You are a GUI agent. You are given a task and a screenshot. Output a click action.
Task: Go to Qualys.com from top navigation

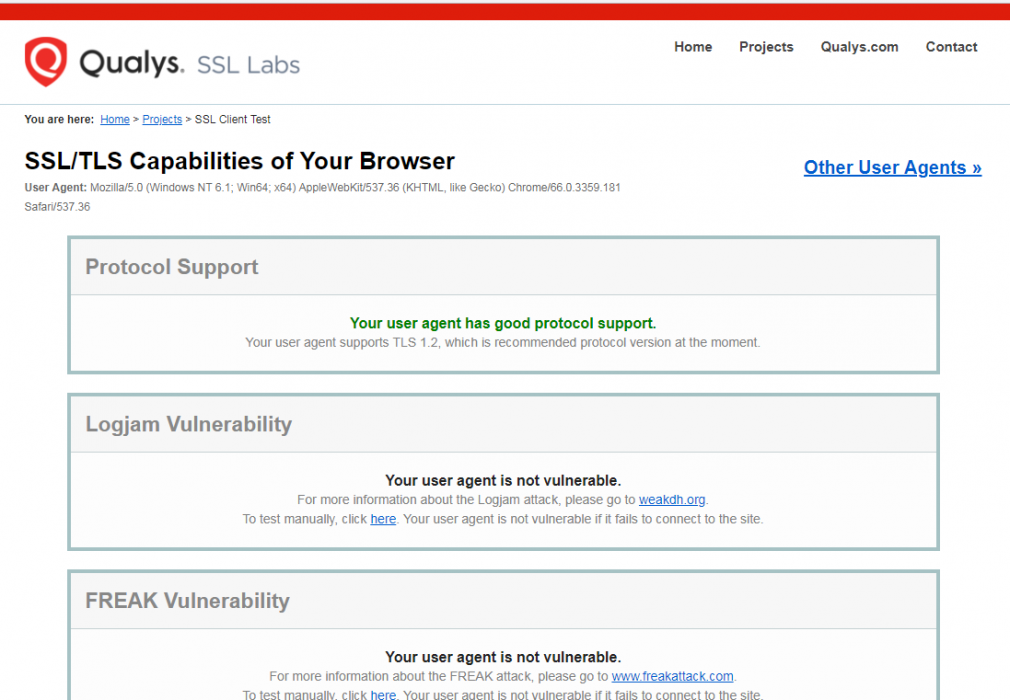click(859, 47)
